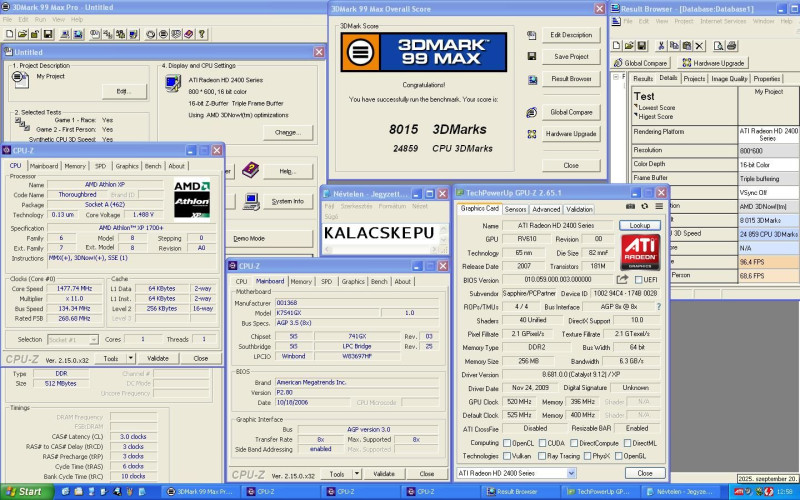
Task: Click the ATI Radeon logo in GPU-Z
Action: tap(640, 252)
